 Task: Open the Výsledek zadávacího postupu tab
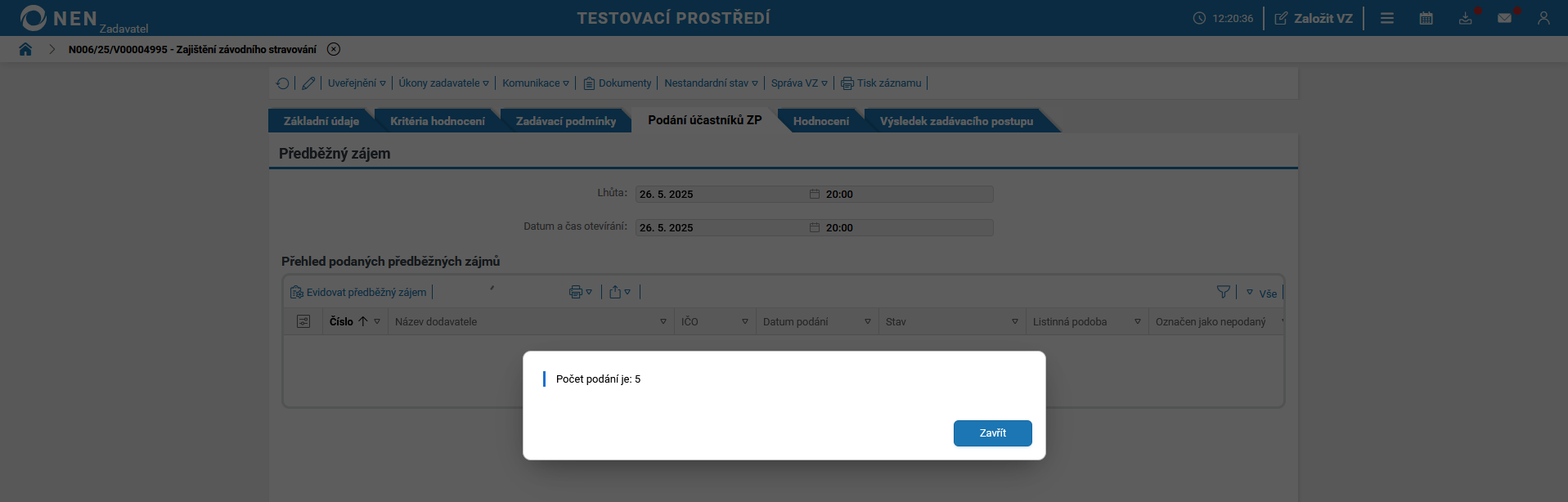click(x=956, y=121)
